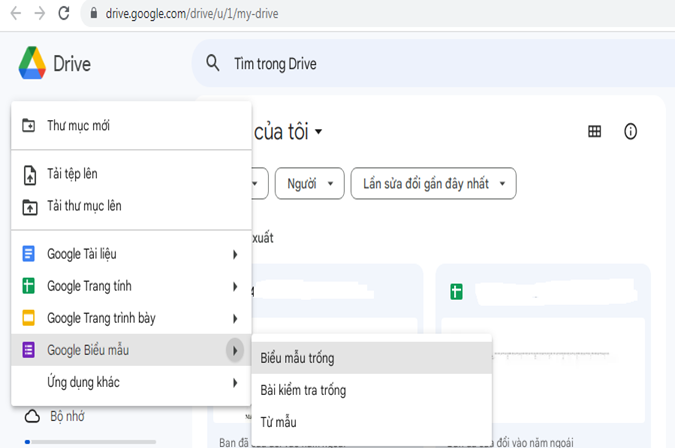Choose Tải tệp lên

pos(131,174)
